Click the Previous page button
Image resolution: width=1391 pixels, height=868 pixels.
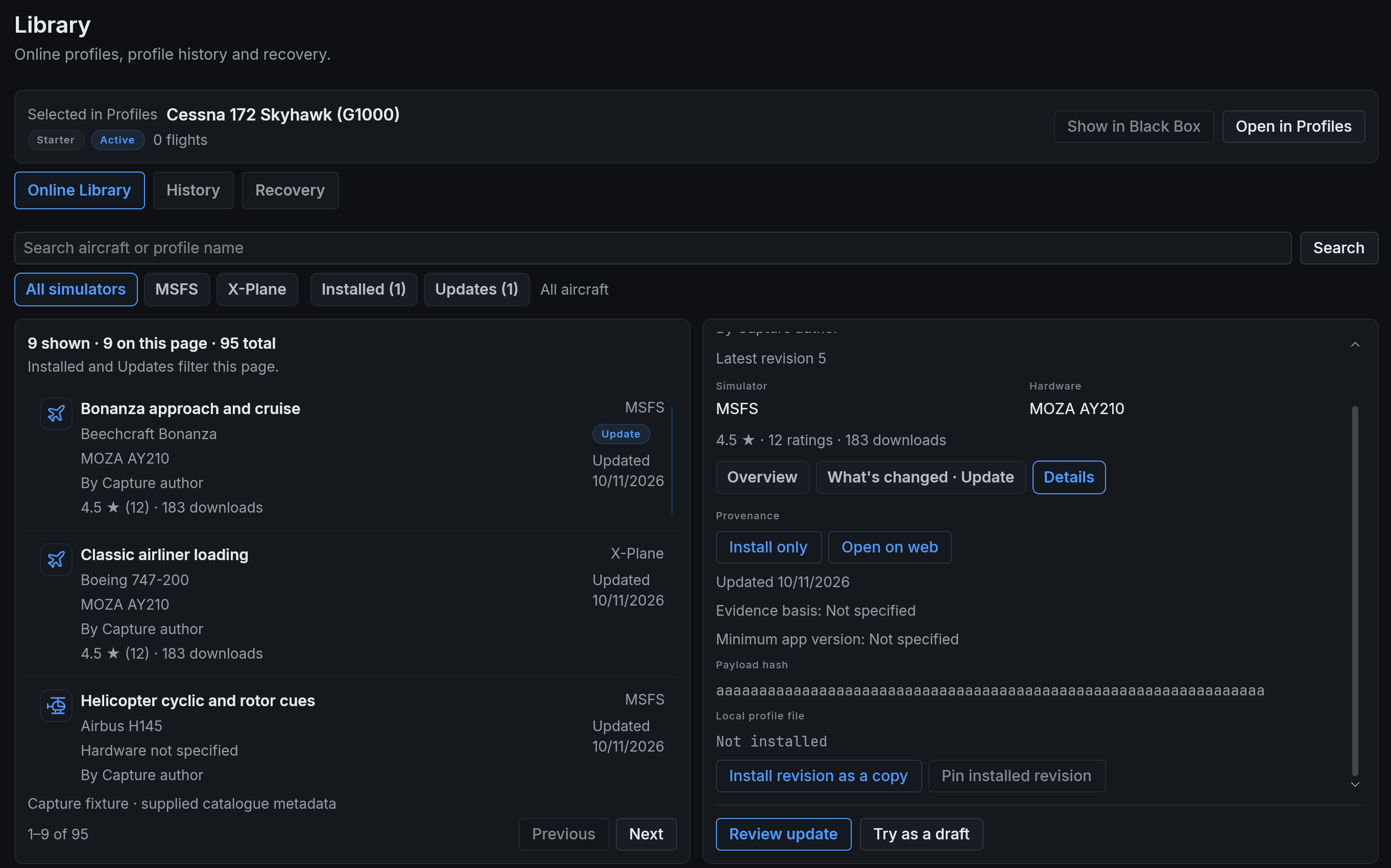pyautogui.click(x=563, y=834)
